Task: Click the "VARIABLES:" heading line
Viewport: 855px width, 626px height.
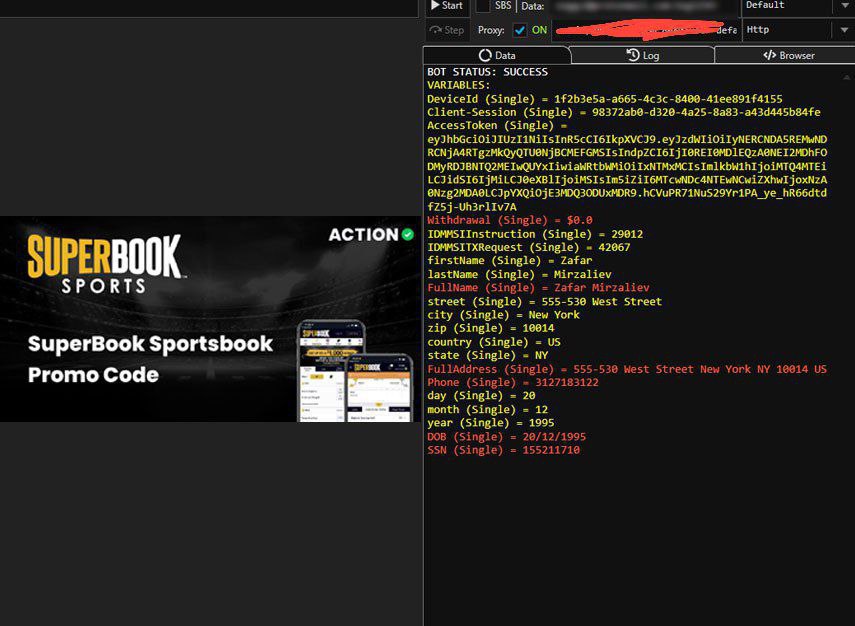Action: click(459, 85)
